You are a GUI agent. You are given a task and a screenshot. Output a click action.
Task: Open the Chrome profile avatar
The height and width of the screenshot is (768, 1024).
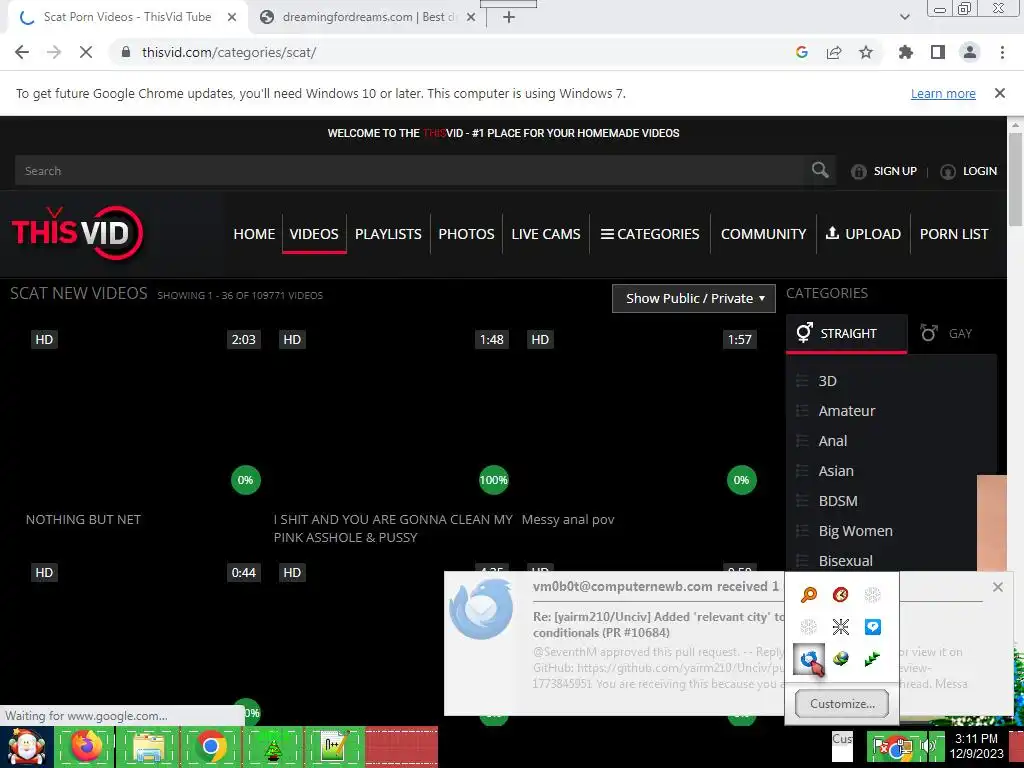[970, 52]
